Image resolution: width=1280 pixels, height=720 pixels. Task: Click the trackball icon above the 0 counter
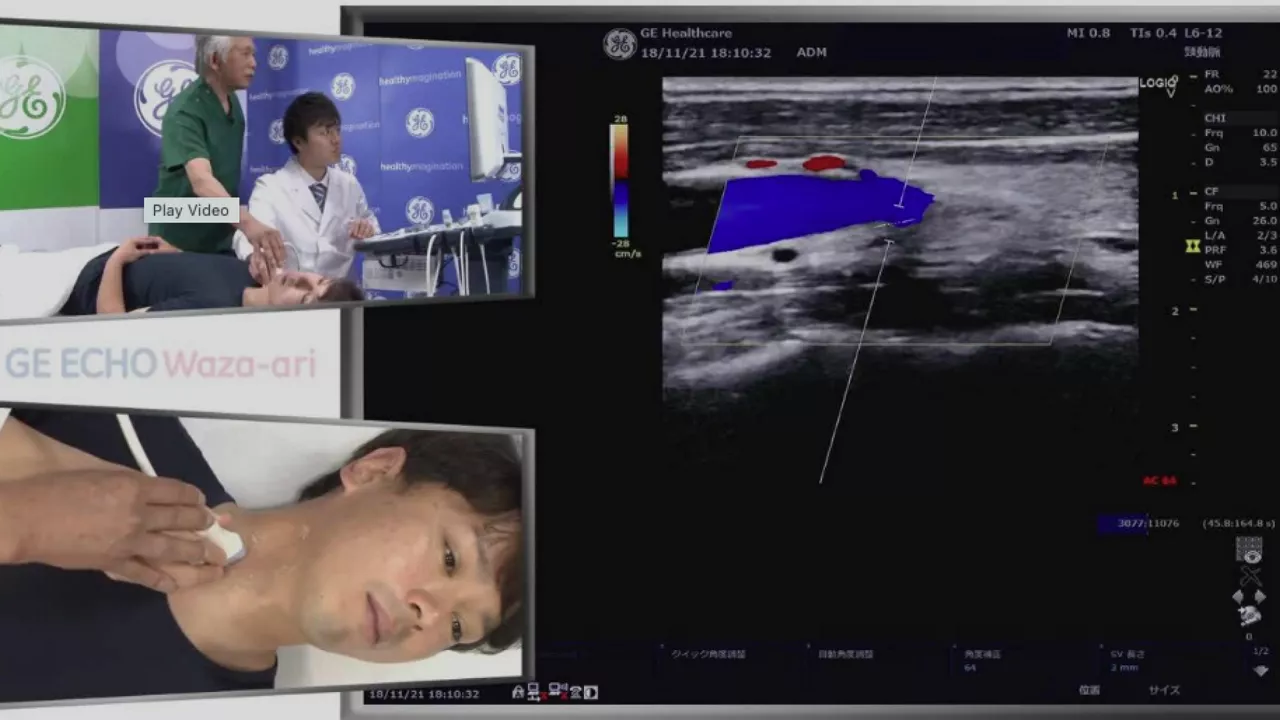pyautogui.click(x=1249, y=616)
